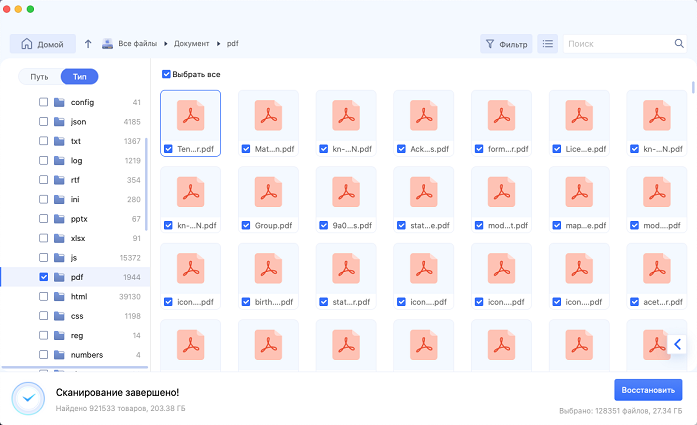
Task: Open Все файлы breadcrumb
Action: [137, 44]
